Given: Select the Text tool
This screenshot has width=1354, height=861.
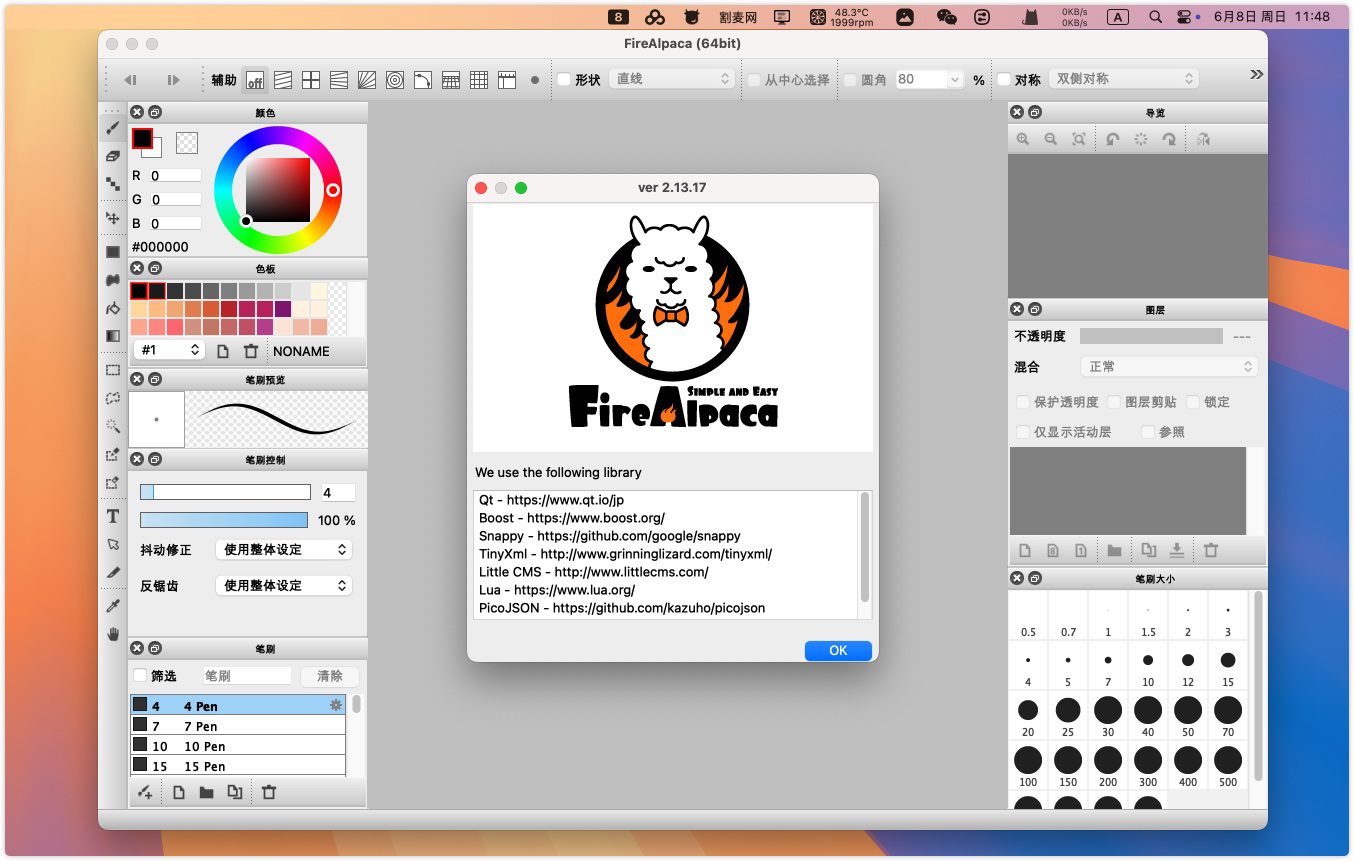Looking at the screenshot, I should point(113,516).
